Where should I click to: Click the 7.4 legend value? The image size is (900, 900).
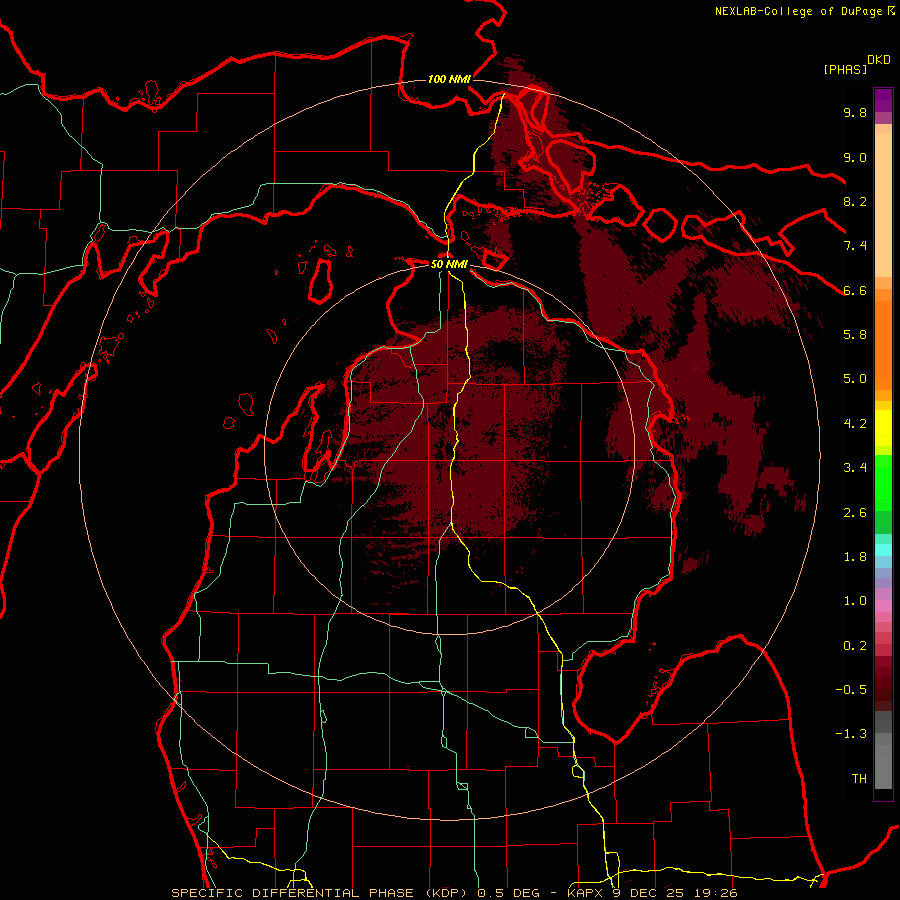(x=855, y=246)
